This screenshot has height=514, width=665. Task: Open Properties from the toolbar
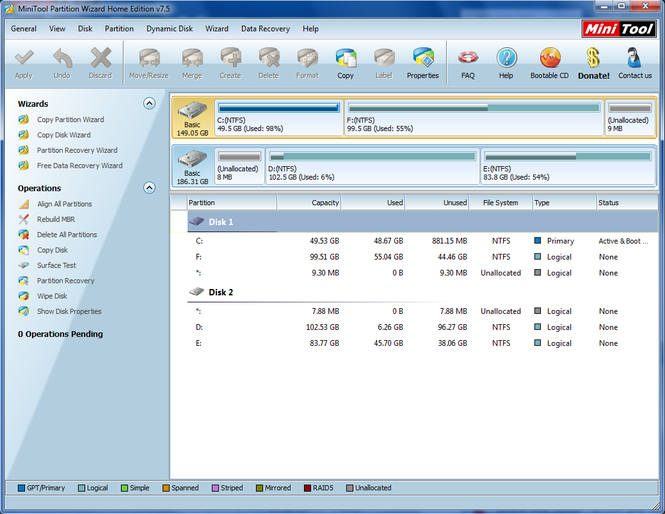[423, 64]
